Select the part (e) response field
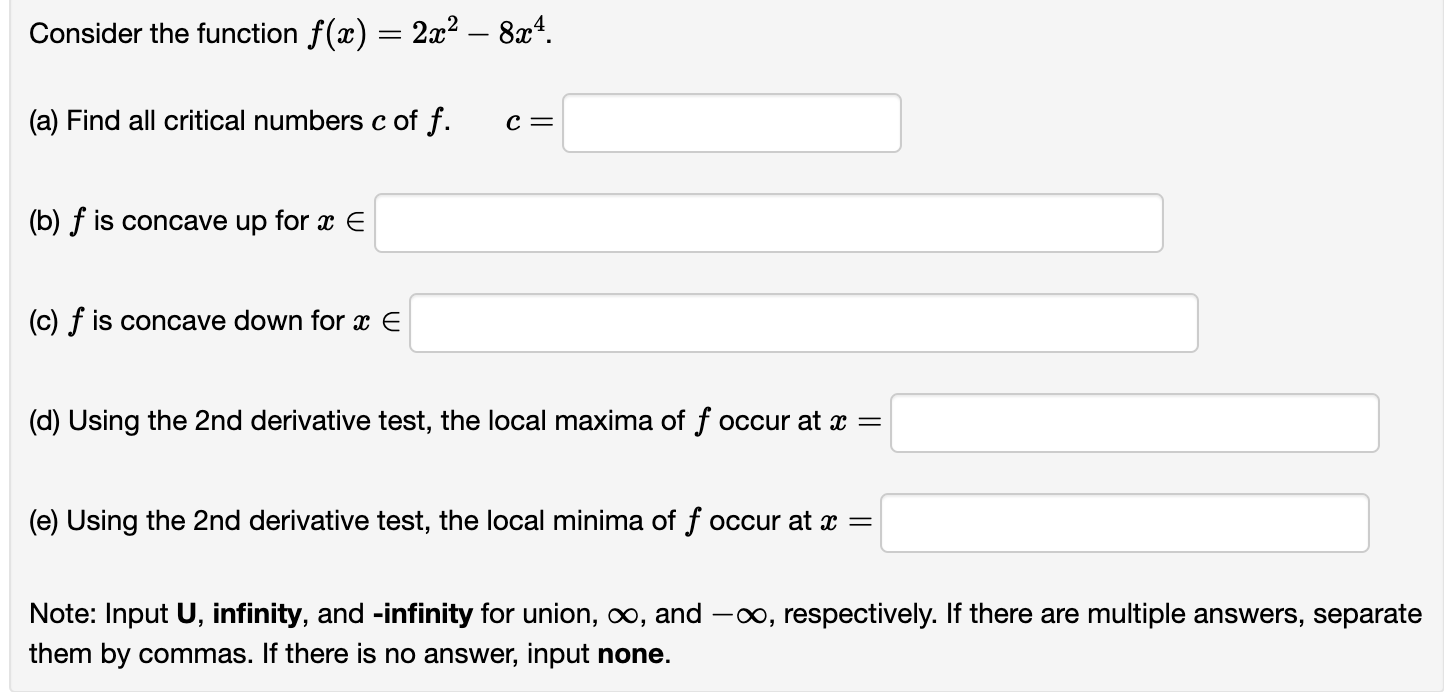The height and width of the screenshot is (692, 1444). tap(1124, 521)
